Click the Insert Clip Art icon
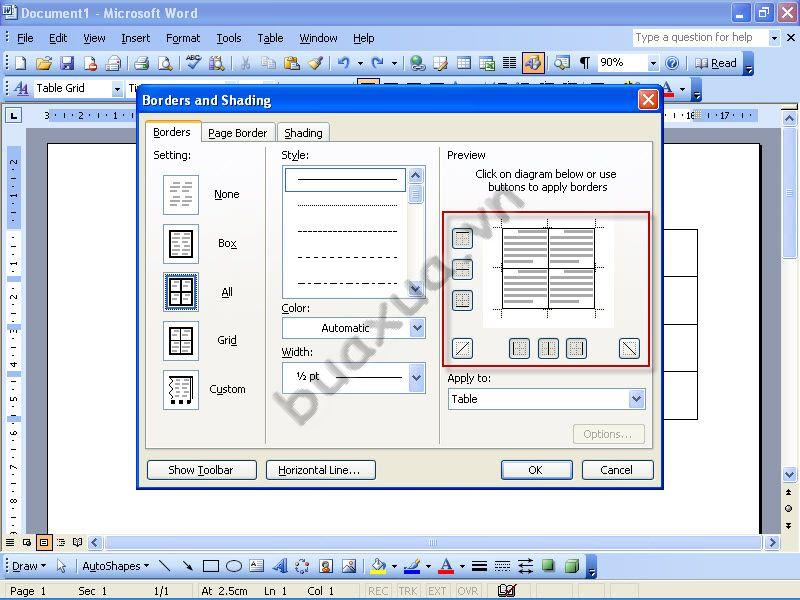This screenshot has width=800, height=600. pyautogui.click(x=326, y=566)
